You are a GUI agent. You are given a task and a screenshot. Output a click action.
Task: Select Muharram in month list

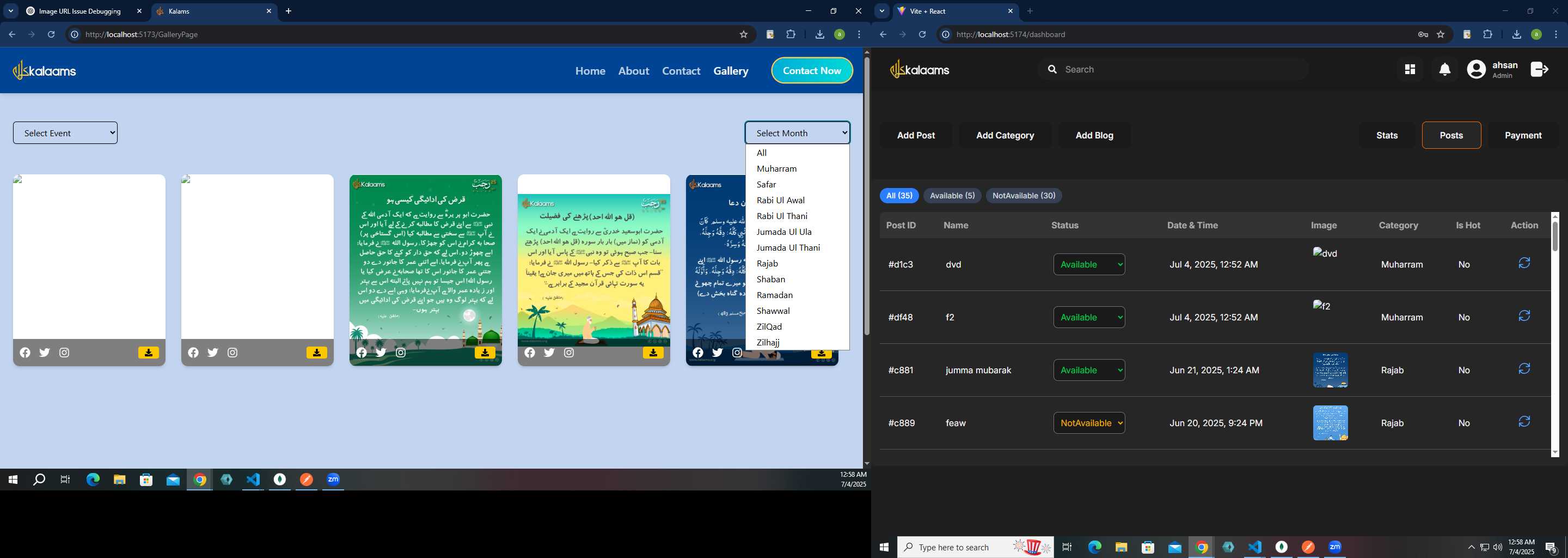tap(798, 169)
